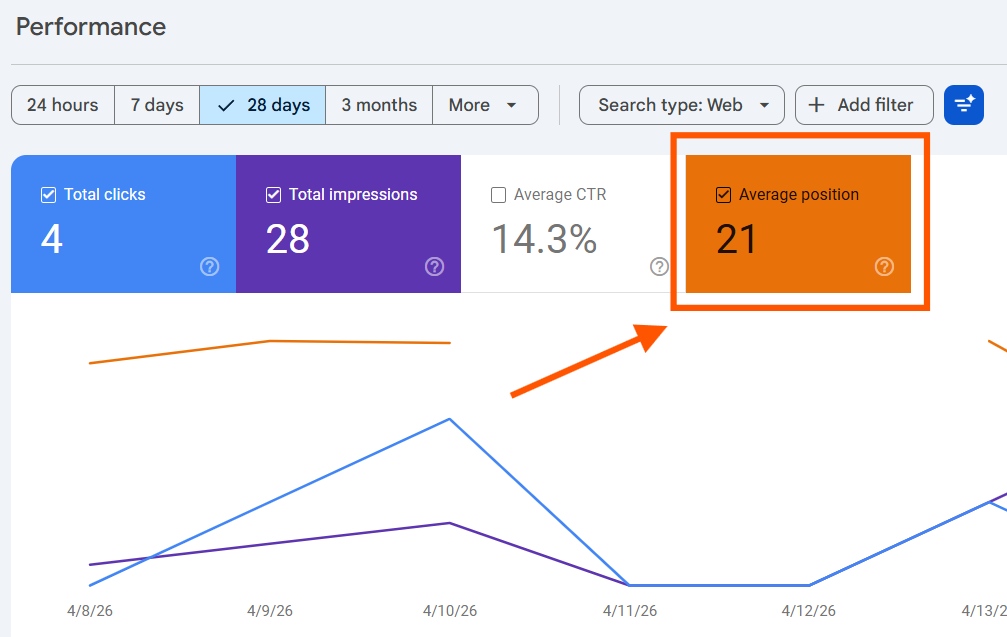Uncheck the Total clicks checkbox
This screenshot has height=637, width=1007.
click(x=48, y=195)
